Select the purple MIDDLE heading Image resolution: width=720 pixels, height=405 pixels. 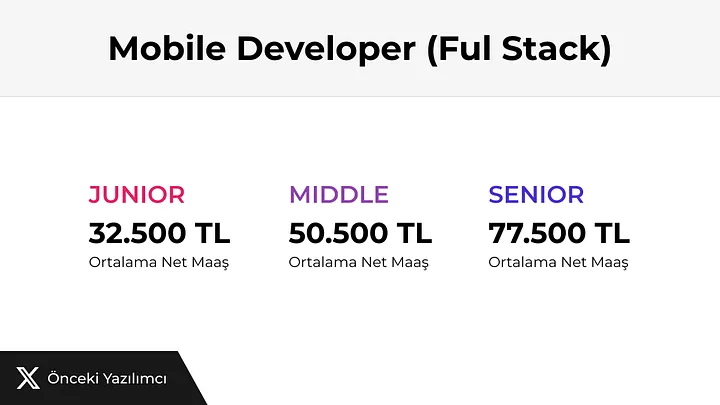pos(339,194)
